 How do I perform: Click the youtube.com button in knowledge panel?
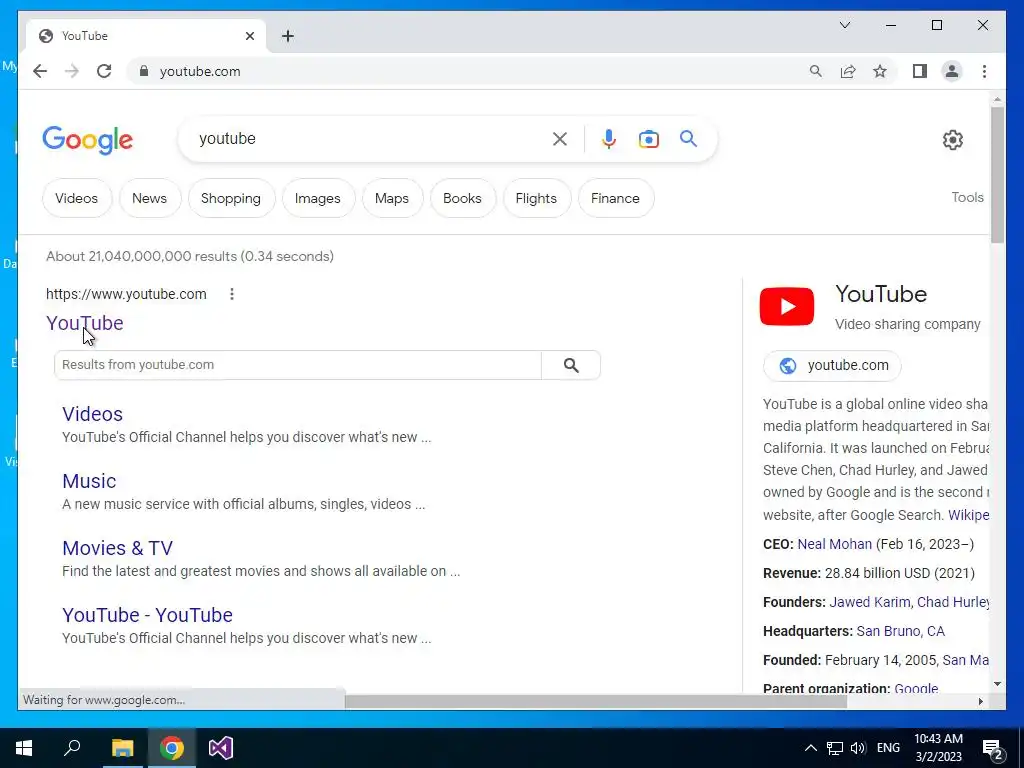click(x=832, y=366)
